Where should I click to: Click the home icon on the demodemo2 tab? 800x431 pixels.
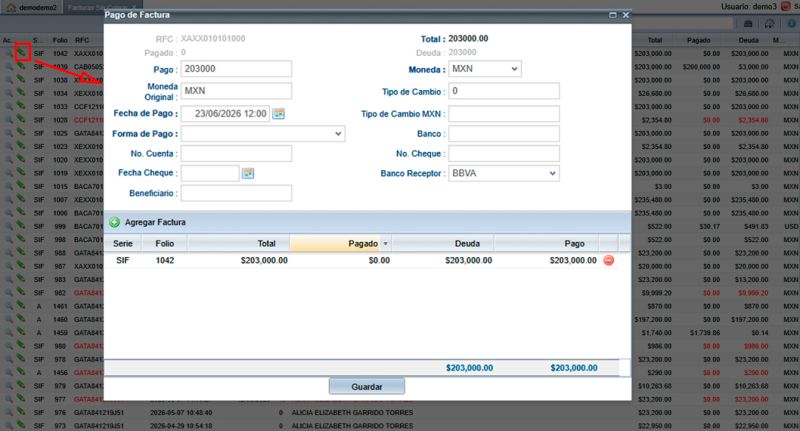11,8
